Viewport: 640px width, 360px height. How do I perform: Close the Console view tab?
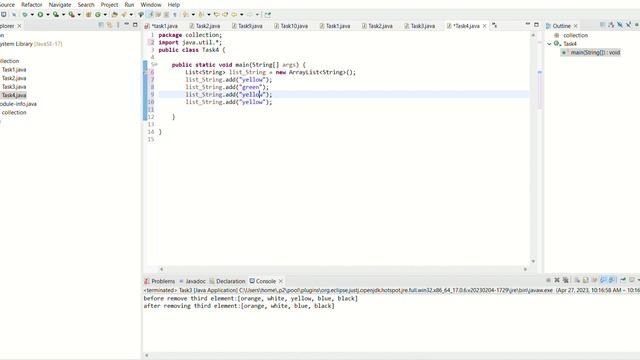coord(280,281)
